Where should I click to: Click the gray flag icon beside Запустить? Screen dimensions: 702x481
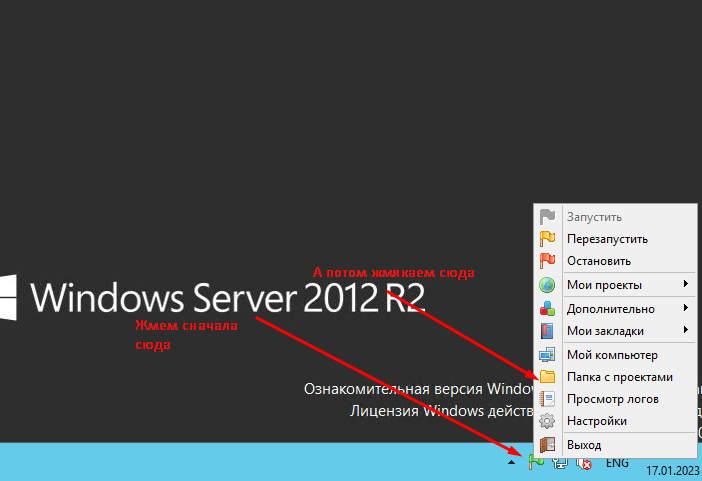(x=547, y=217)
